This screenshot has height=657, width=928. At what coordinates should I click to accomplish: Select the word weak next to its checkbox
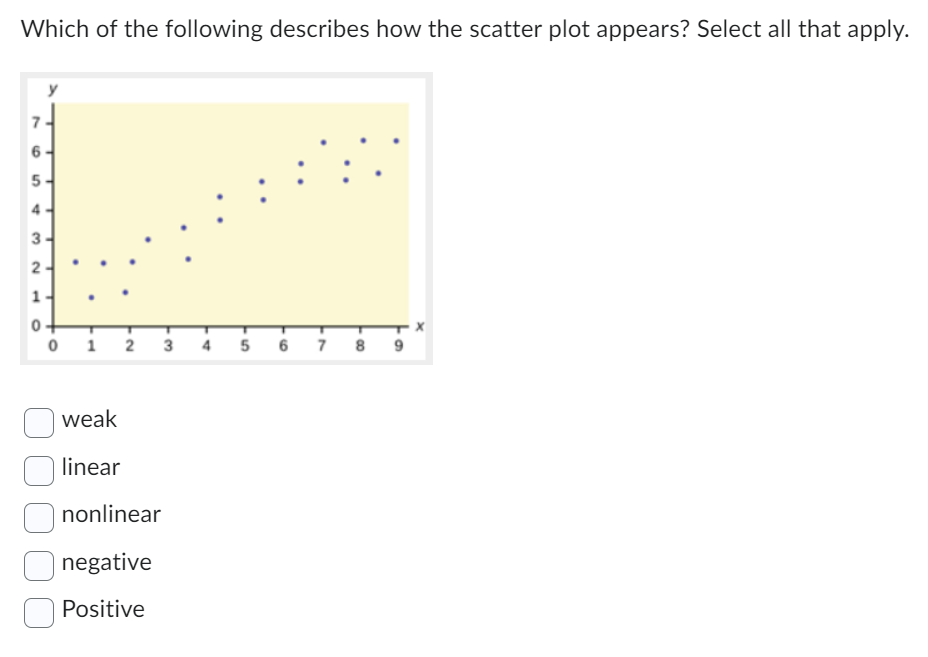click(89, 420)
